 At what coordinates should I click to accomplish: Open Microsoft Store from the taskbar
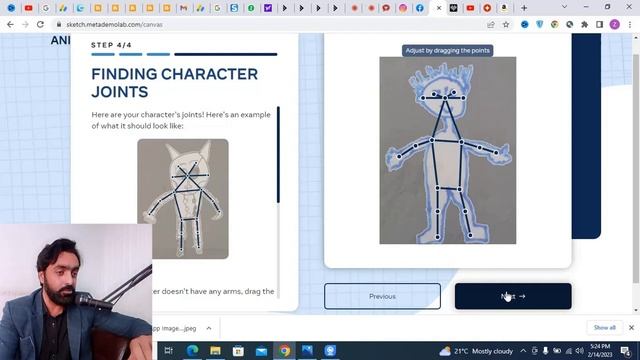tap(238, 351)
